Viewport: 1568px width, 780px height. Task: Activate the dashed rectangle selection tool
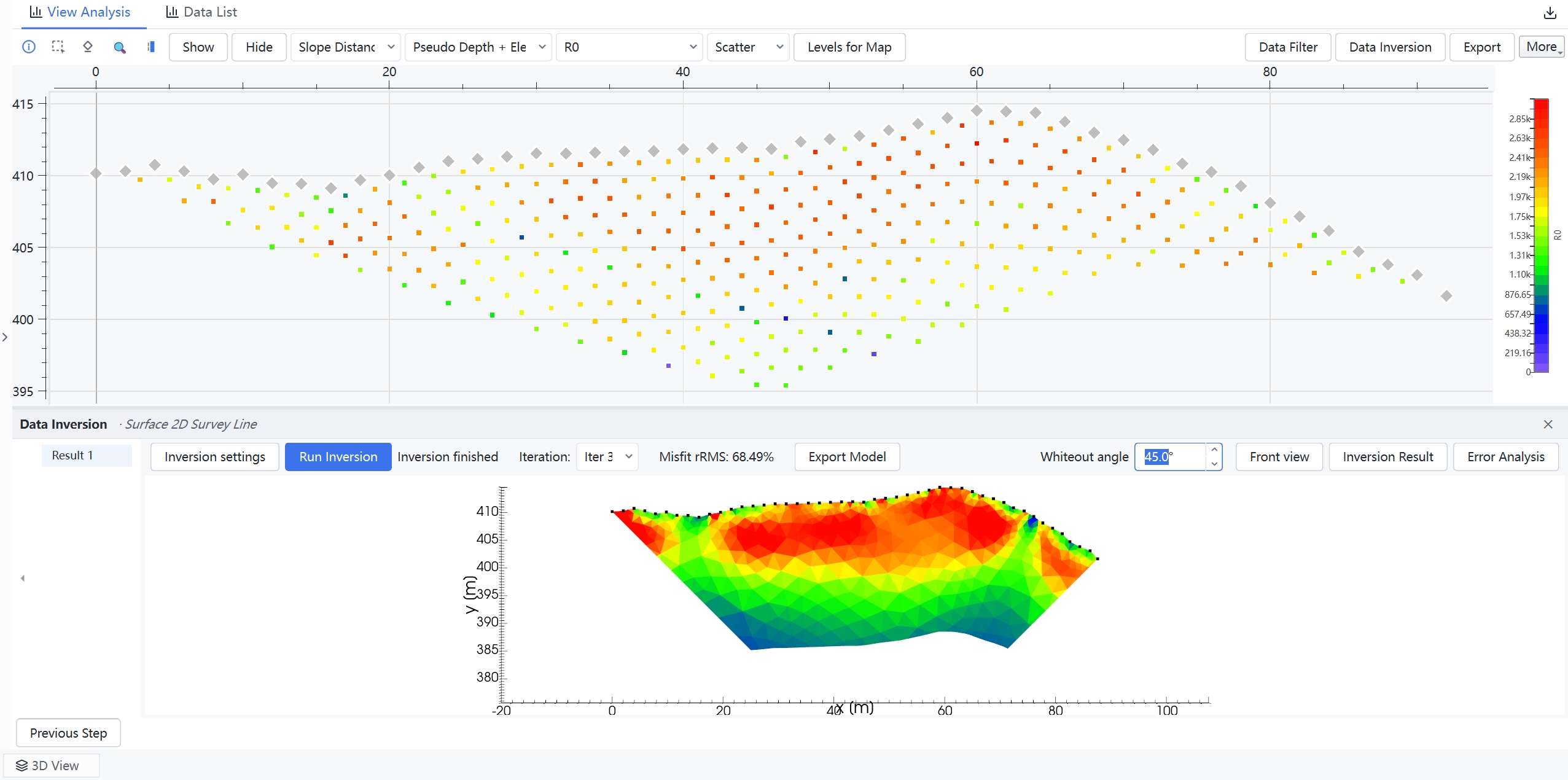(x=58, y=47)
